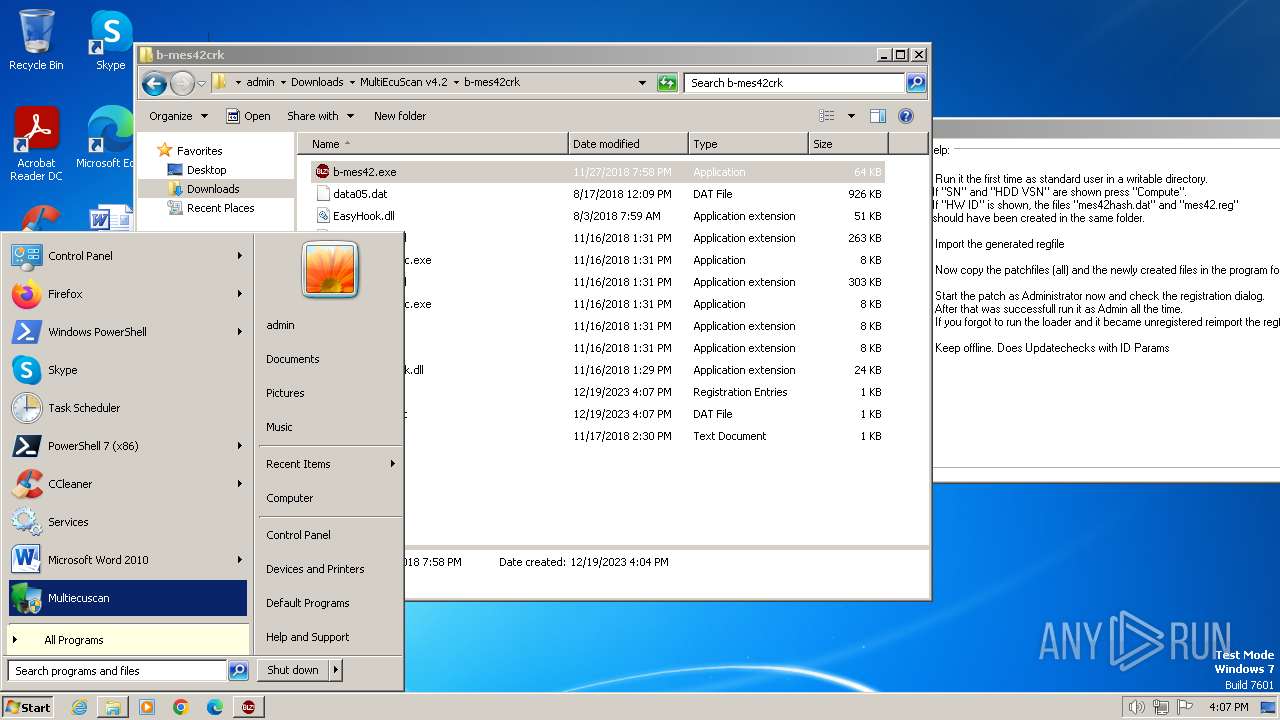Viewport: 1280px width, 720px height.
Task: Open Explorer Help button
Action: tap(906, 116)
